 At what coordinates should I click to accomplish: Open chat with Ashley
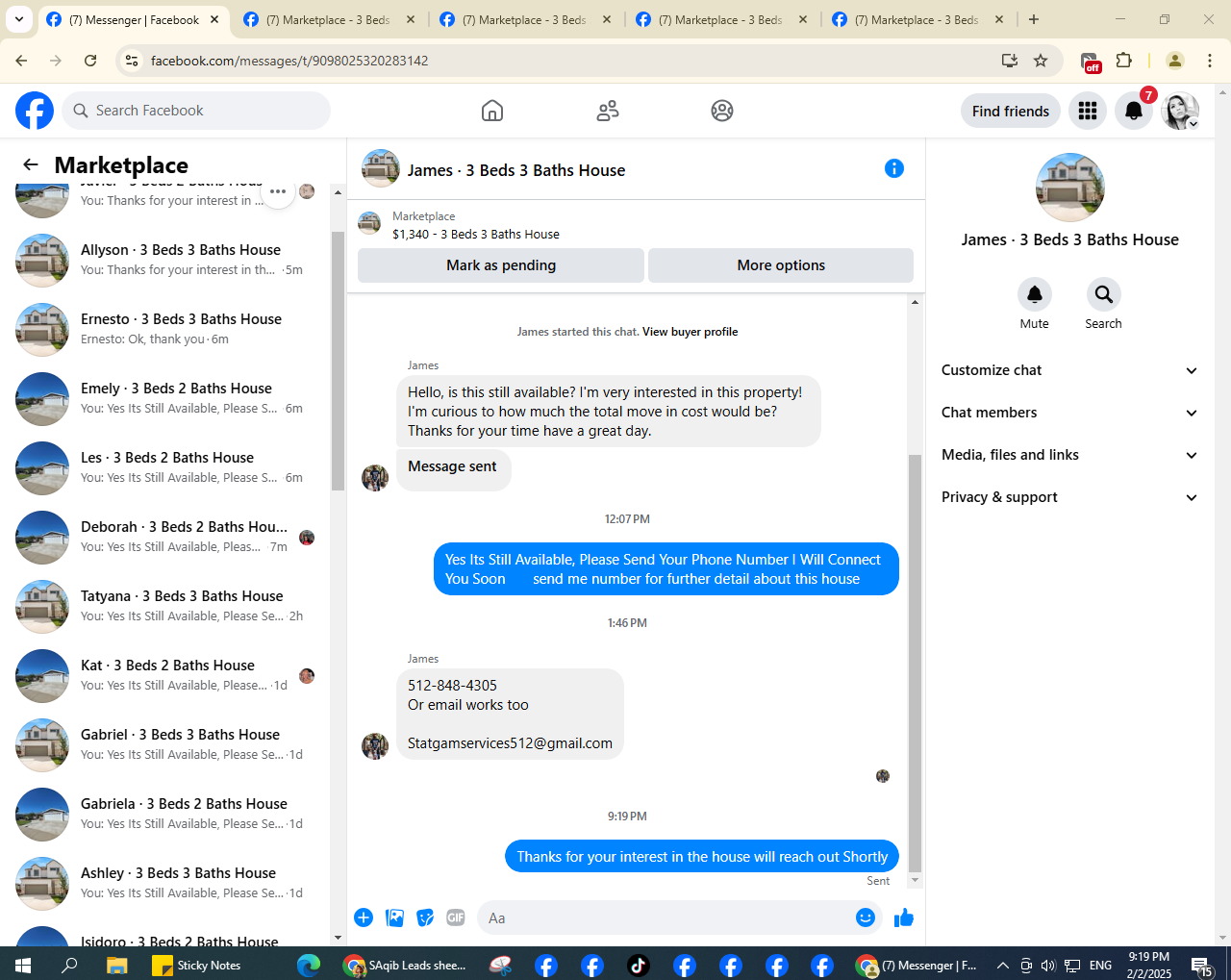[x=165, y=884]
